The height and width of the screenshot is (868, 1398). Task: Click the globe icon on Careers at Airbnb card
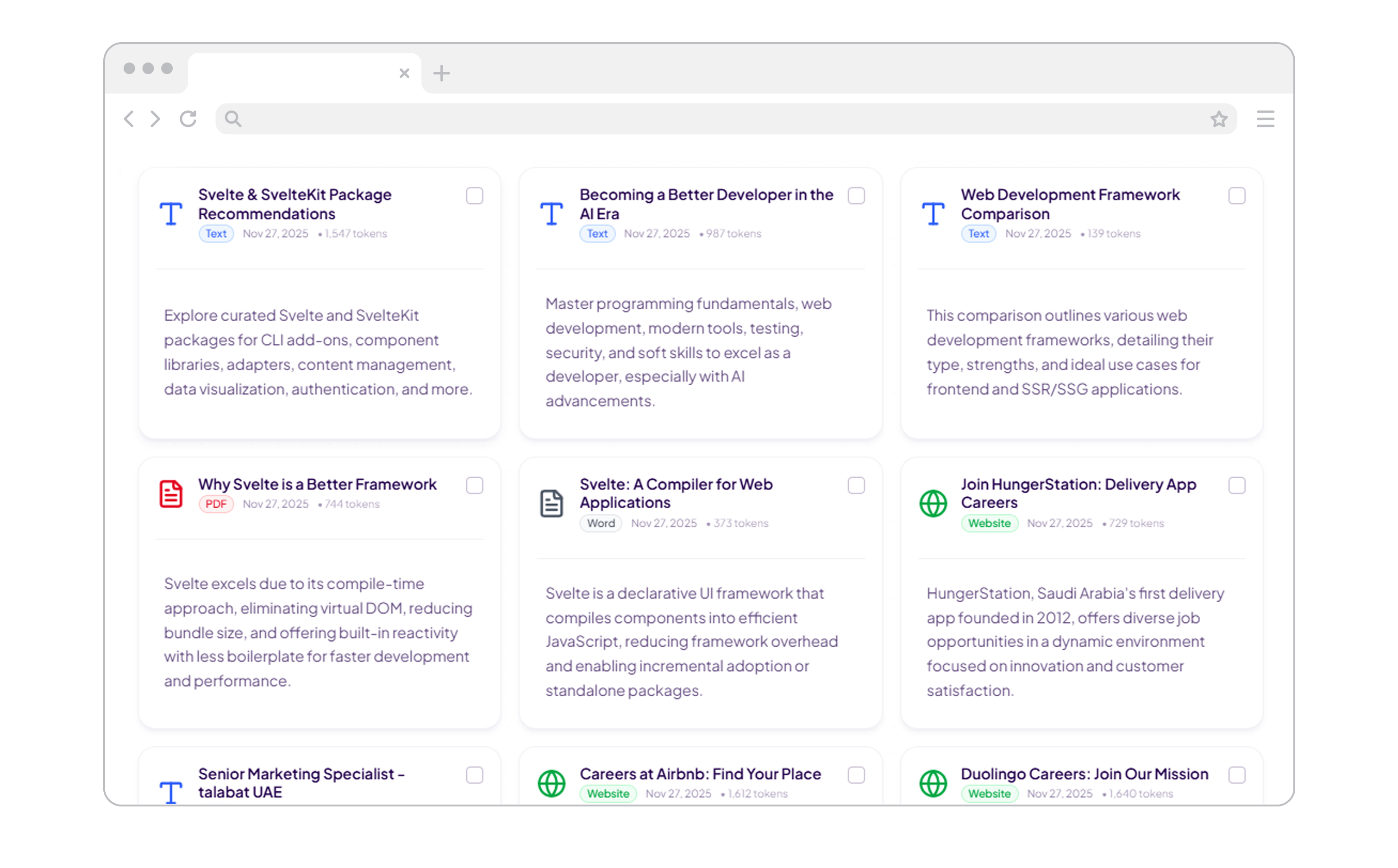coord(551,783)
